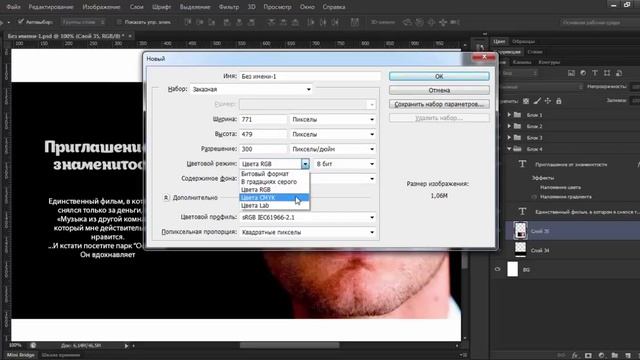Switch to Образцы tab
Image resolution: width=640 pixels, height=360 pixels.
tap(523, 41)
